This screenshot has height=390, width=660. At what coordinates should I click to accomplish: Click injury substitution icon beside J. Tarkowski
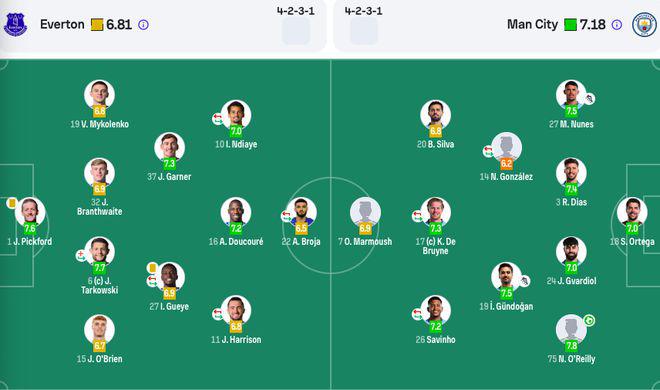(81, 255)
